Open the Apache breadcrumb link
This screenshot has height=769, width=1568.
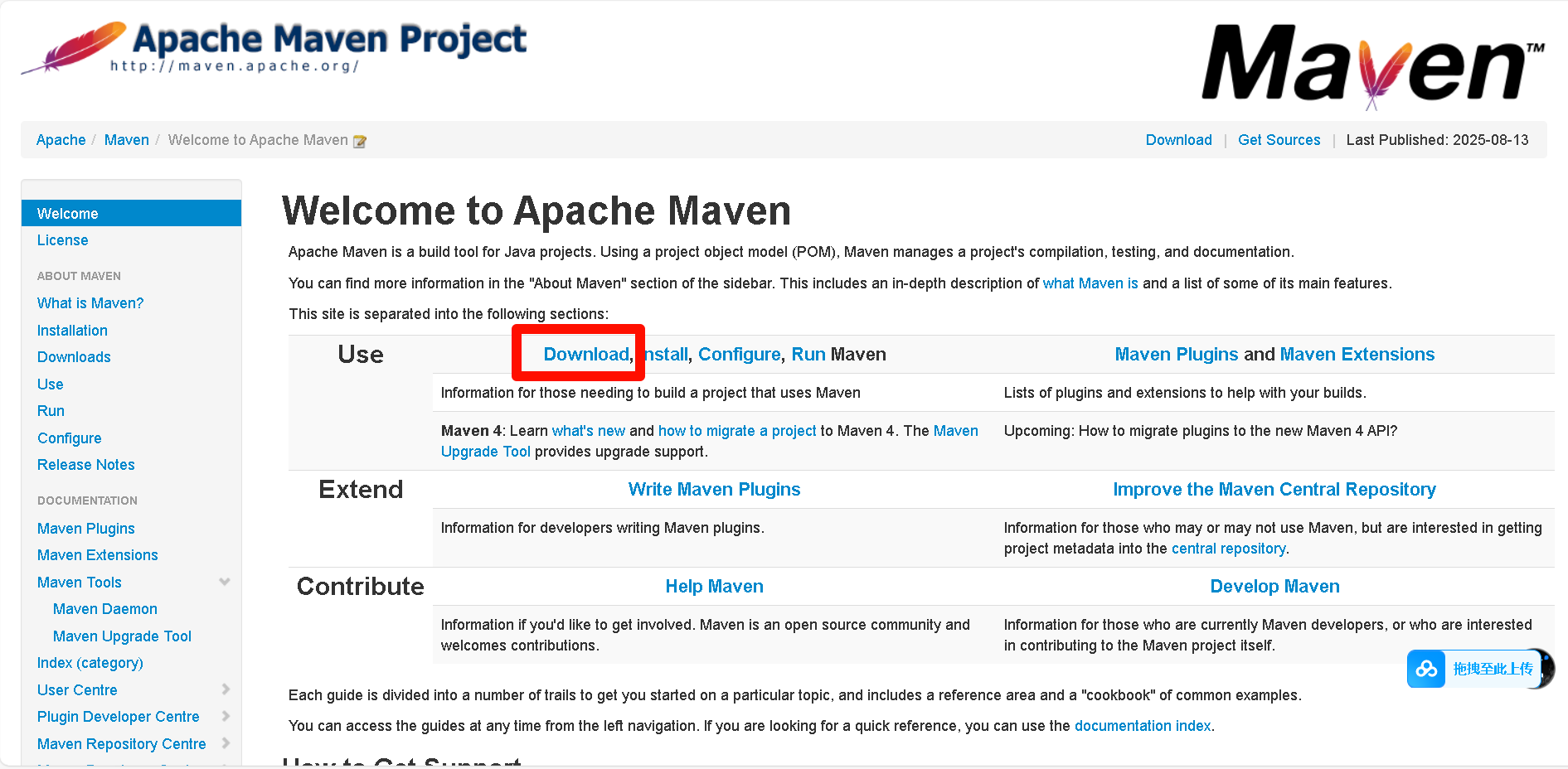pyautogui.click(x=61, y=140)
